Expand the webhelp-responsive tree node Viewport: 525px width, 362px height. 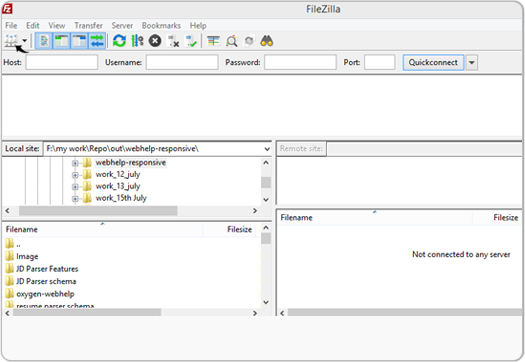(x=75, y=163)
